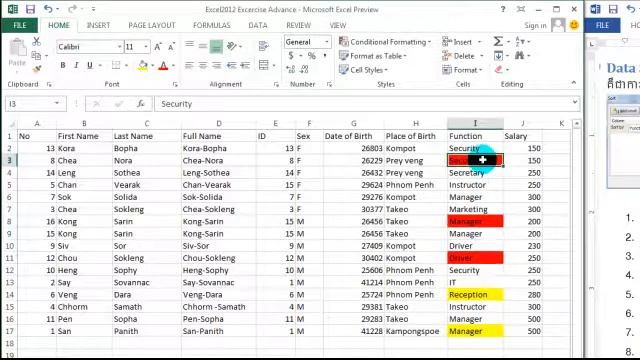Click the Increase Indent icon
The image size is (640, 360).
[x=245, y=65]
